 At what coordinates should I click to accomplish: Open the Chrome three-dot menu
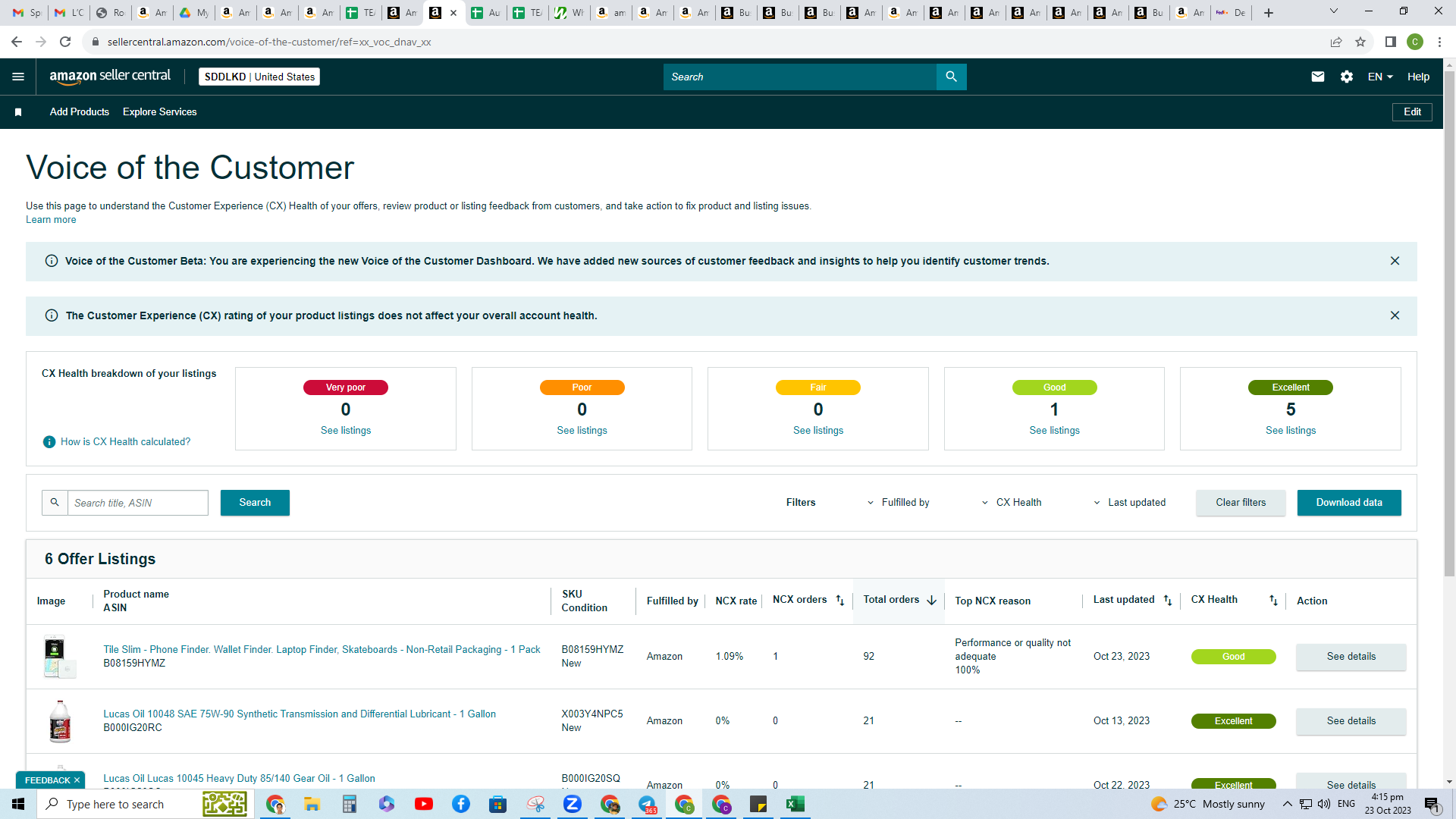[x=1439, y=42]
